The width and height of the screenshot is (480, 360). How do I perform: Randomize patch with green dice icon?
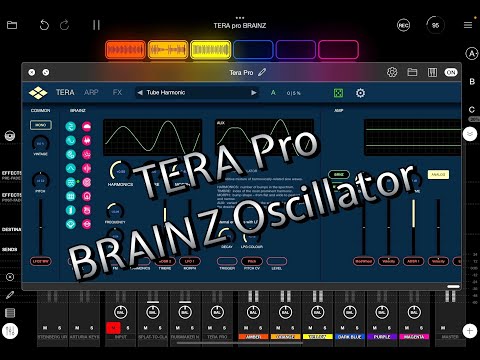point(338,93)
